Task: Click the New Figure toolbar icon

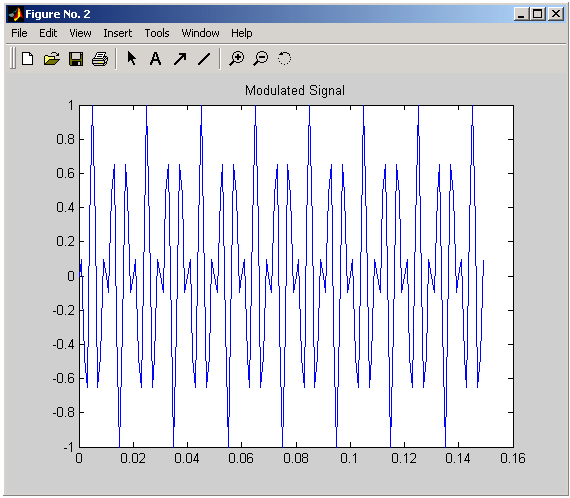Action: click(x=28, y=59)
